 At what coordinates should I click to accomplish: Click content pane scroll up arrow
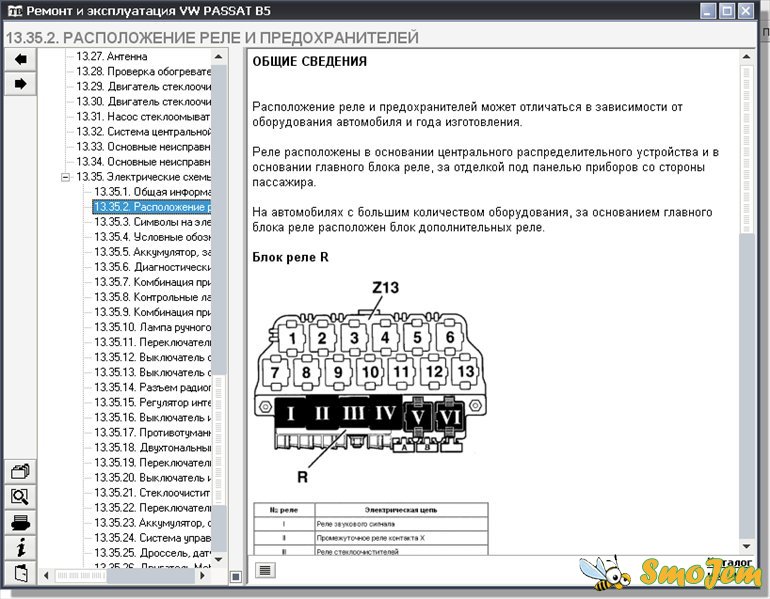tap(746, 57)
